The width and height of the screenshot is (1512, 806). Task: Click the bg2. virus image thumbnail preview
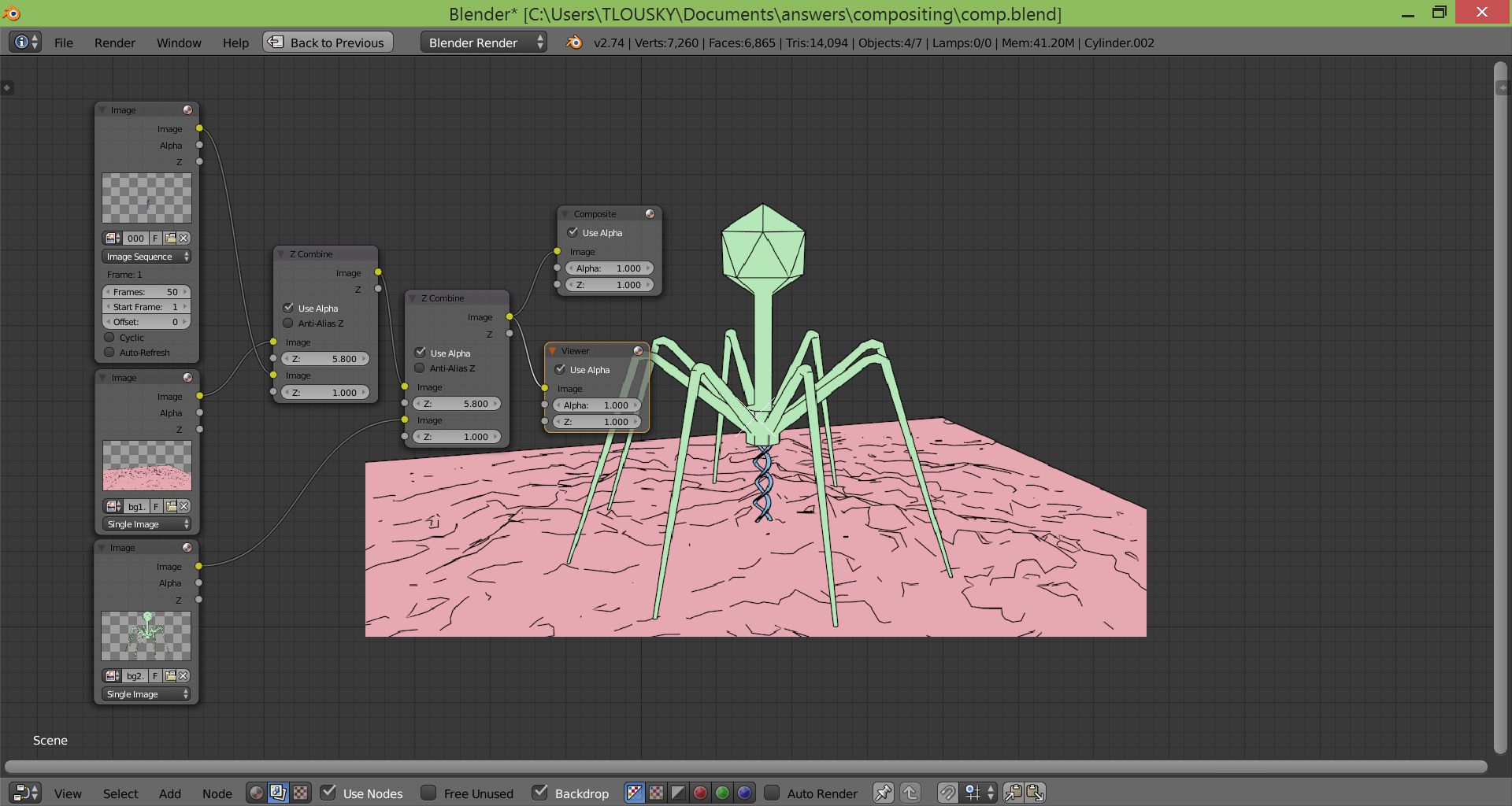coord(146,635)
